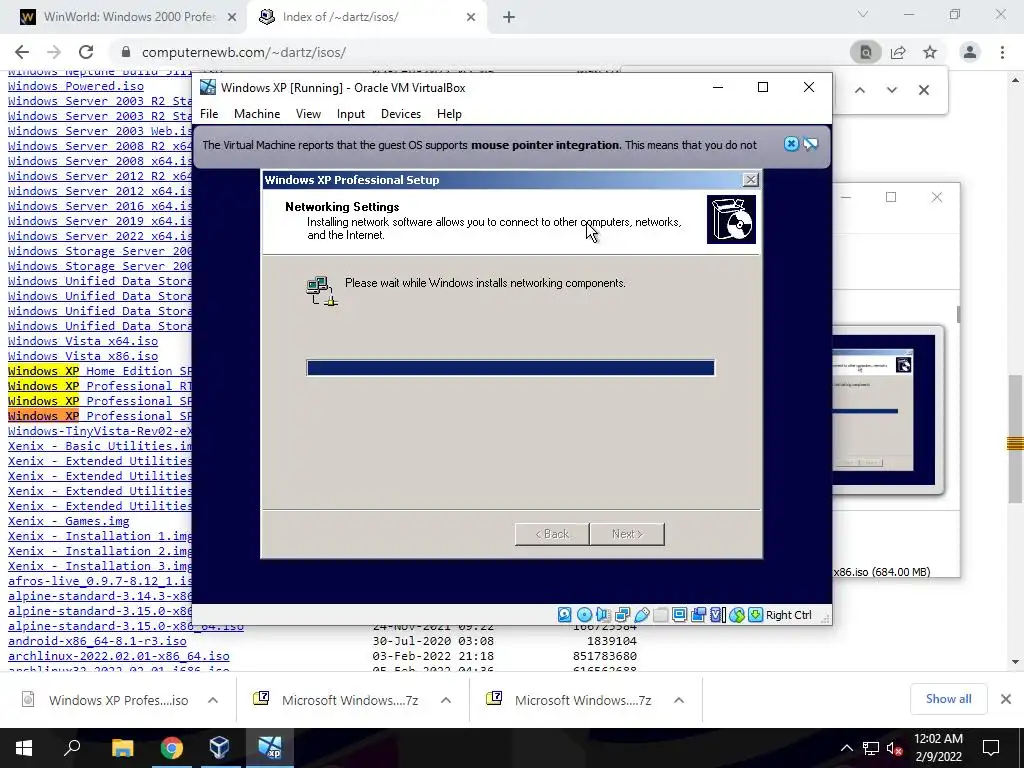
Task: Click the padlock site info icon
Action: click(126, 52)
